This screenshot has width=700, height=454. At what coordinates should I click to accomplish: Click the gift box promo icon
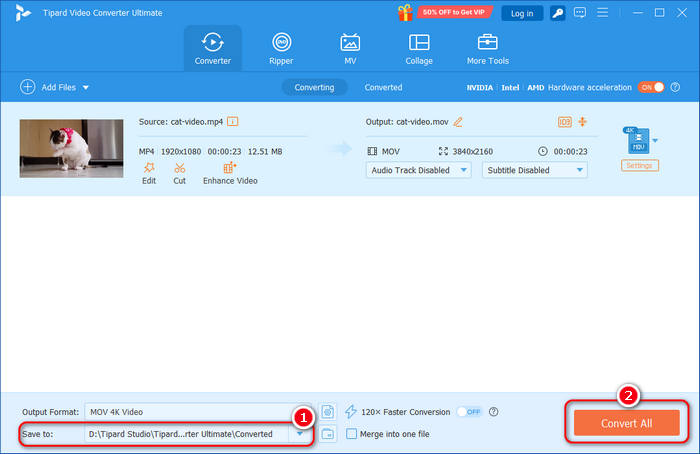pyautogui.click(x=405, y=12)
